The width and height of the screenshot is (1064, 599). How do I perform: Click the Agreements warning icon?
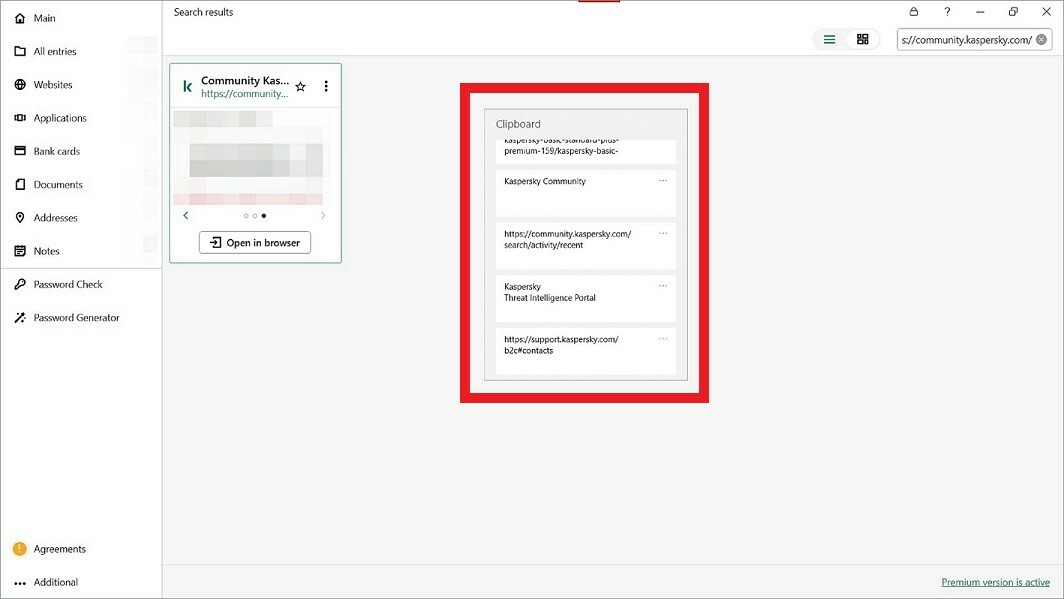point(20,549)
